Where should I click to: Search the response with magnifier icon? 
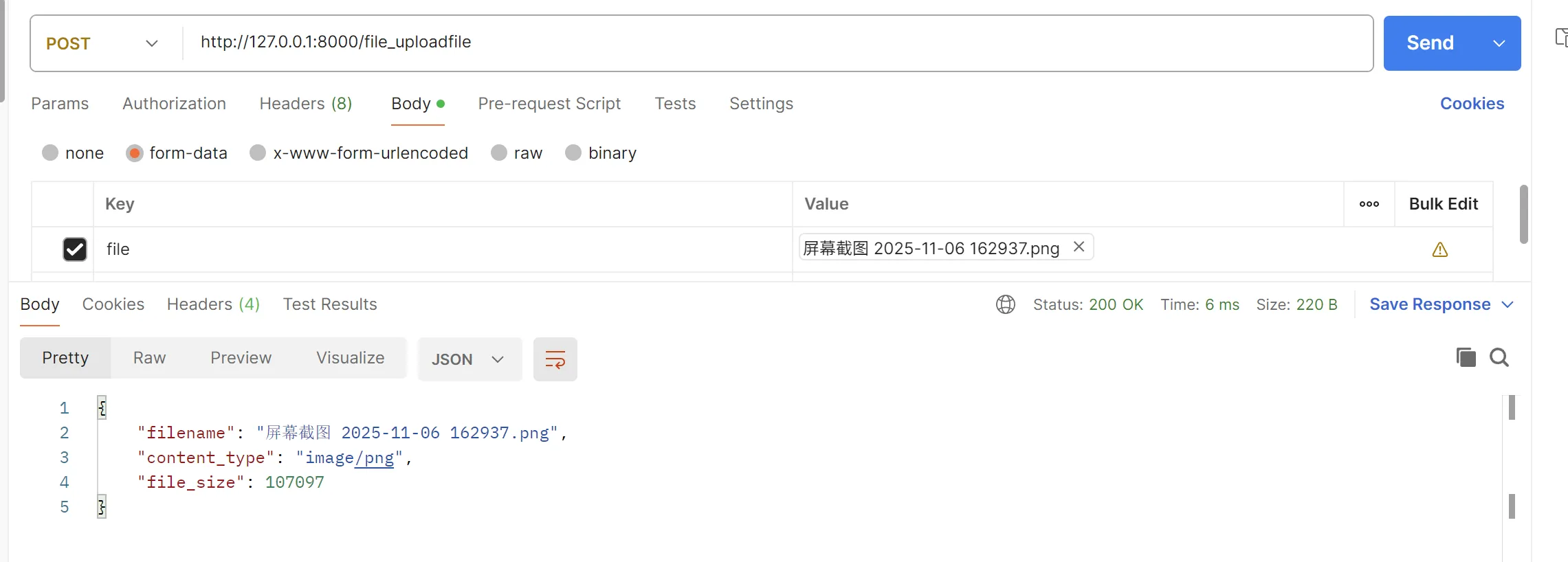pyautogui.click(x=1499, y=357)
